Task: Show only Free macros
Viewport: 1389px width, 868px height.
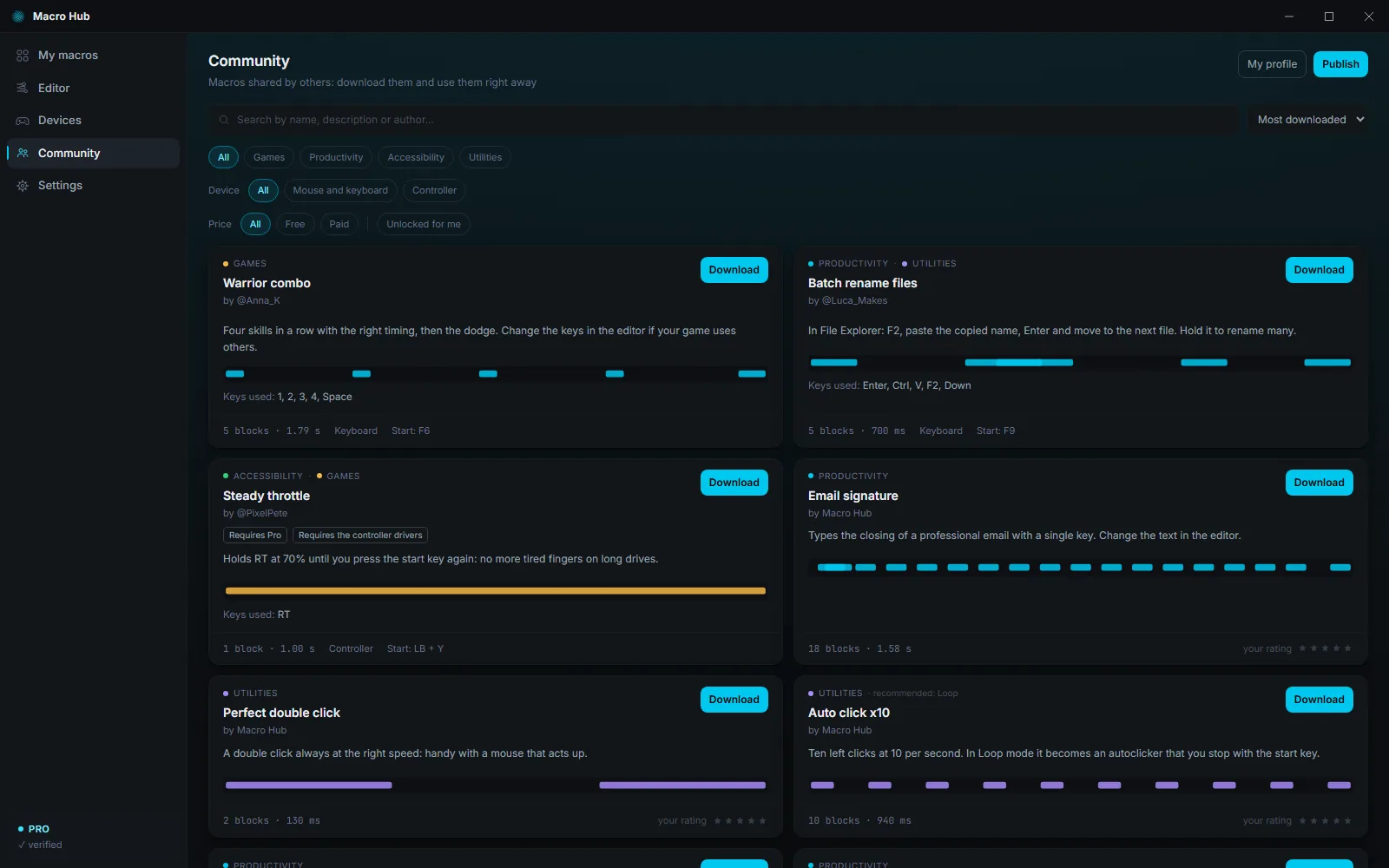Action: pos(295,224)
